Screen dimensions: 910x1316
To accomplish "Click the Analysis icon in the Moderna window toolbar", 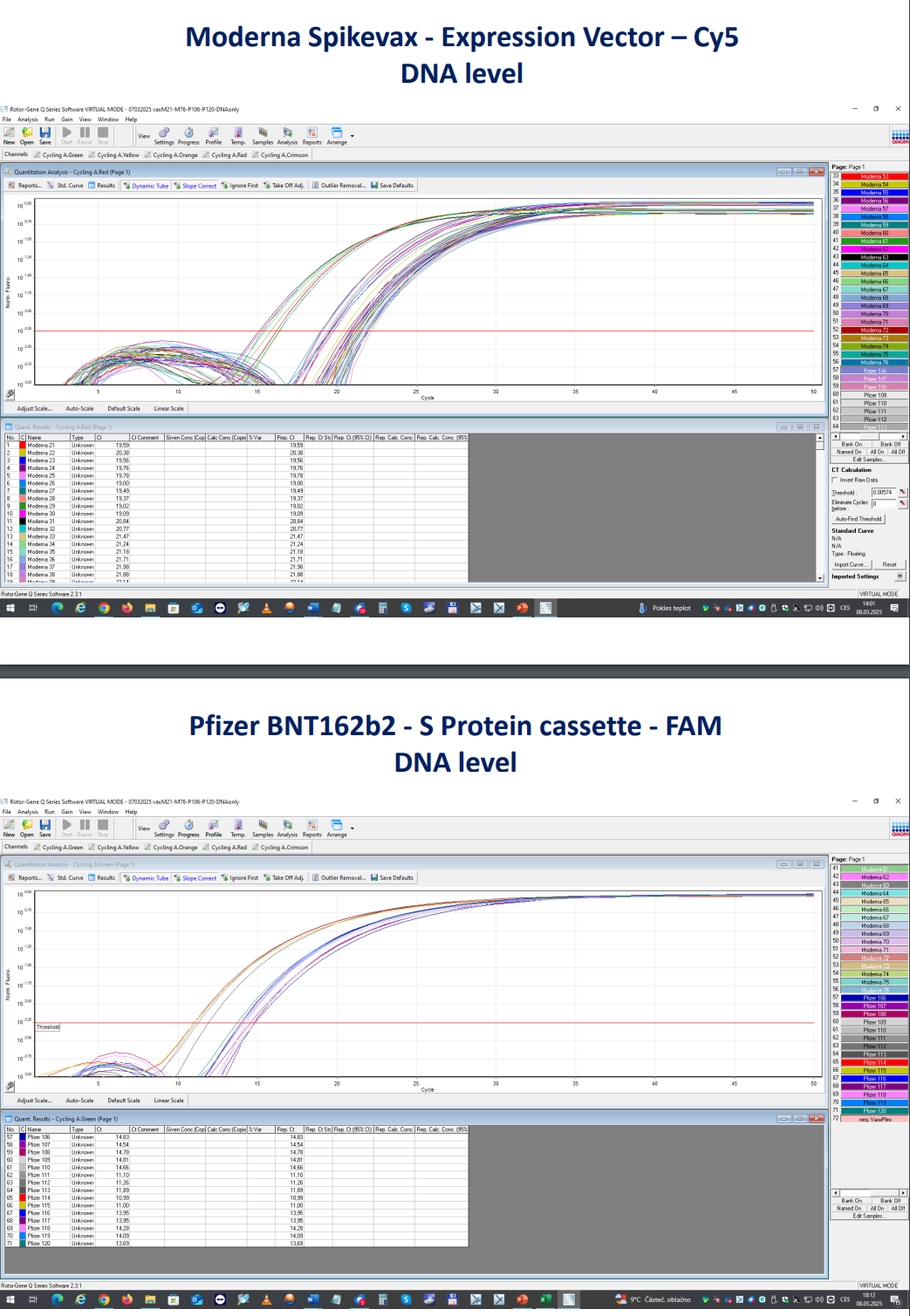I will (287, 136).
